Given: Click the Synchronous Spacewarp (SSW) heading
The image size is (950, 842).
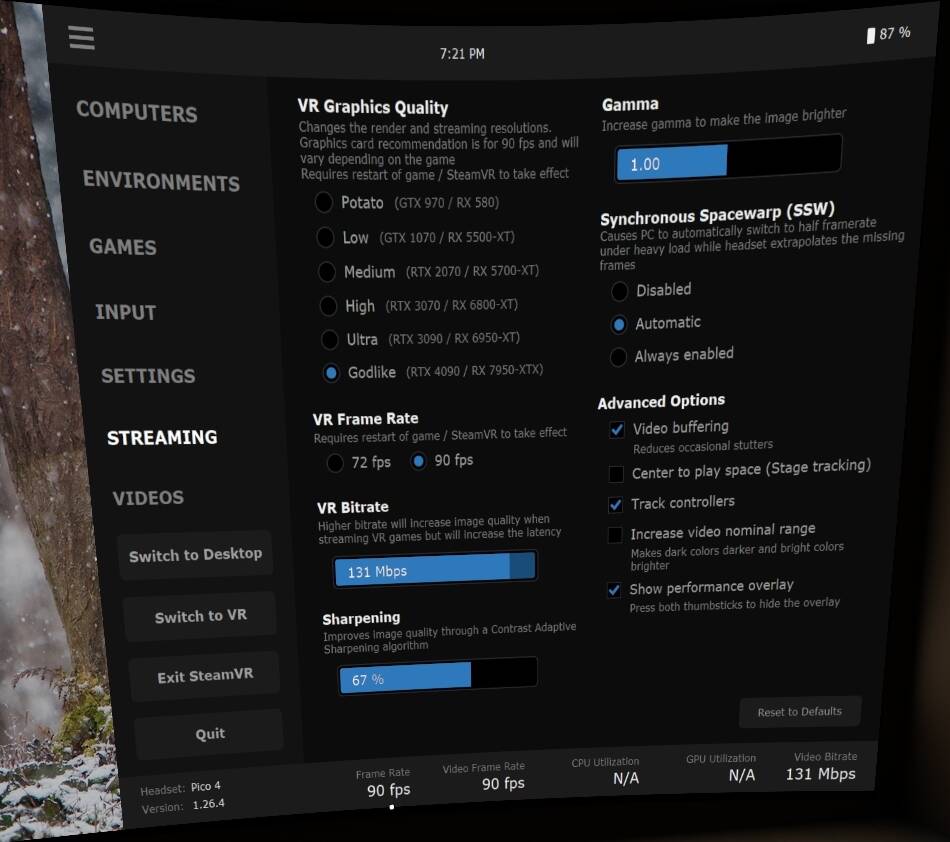Looking at the screenshot, I should coord(717,213).
